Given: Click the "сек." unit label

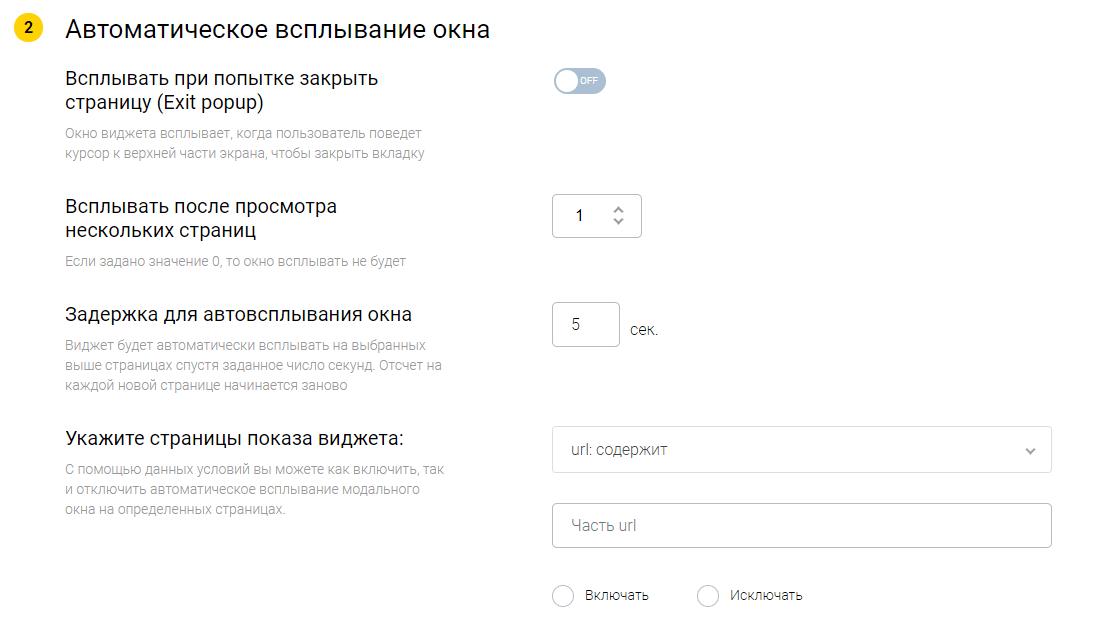Looking at the screenshot, I should [x=644, y=330].
